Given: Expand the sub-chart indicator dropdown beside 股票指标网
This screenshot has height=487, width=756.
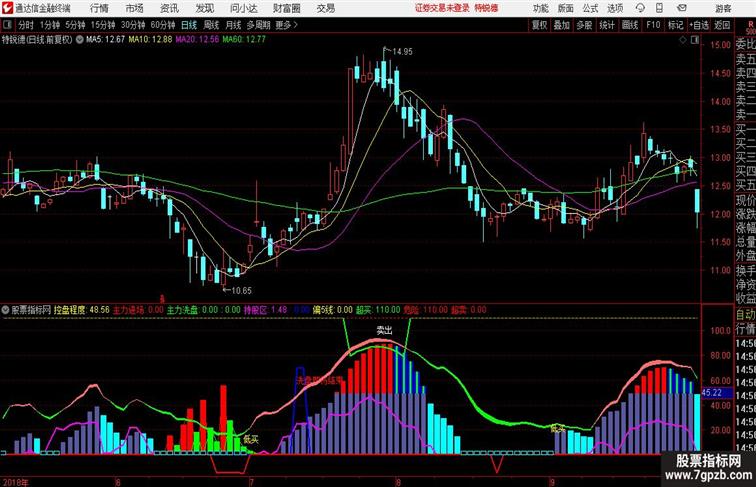Looking at the screenshot, I should pos(5,310).
